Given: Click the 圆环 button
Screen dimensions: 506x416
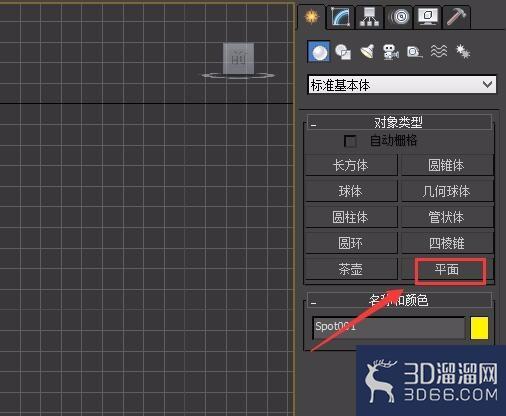Looking at the screenshot, I should point(351,243).
